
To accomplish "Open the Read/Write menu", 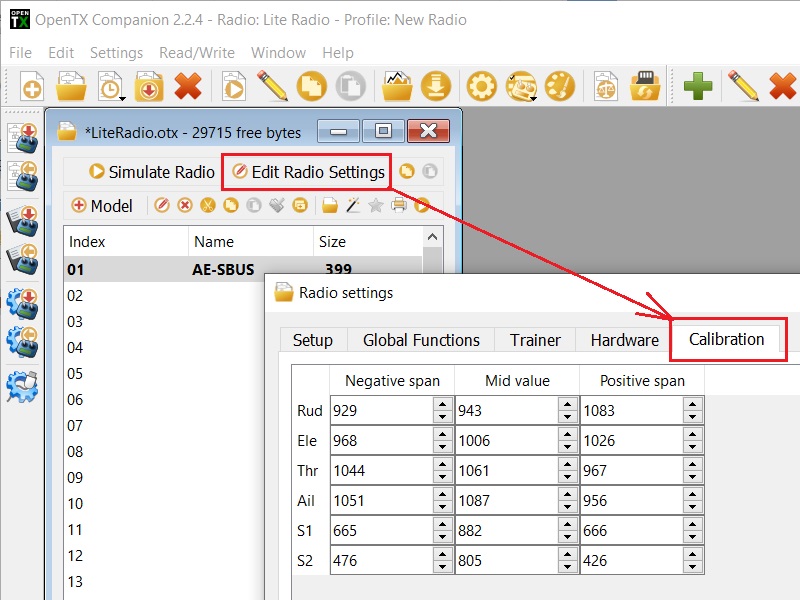I will (x=197, y=53).
